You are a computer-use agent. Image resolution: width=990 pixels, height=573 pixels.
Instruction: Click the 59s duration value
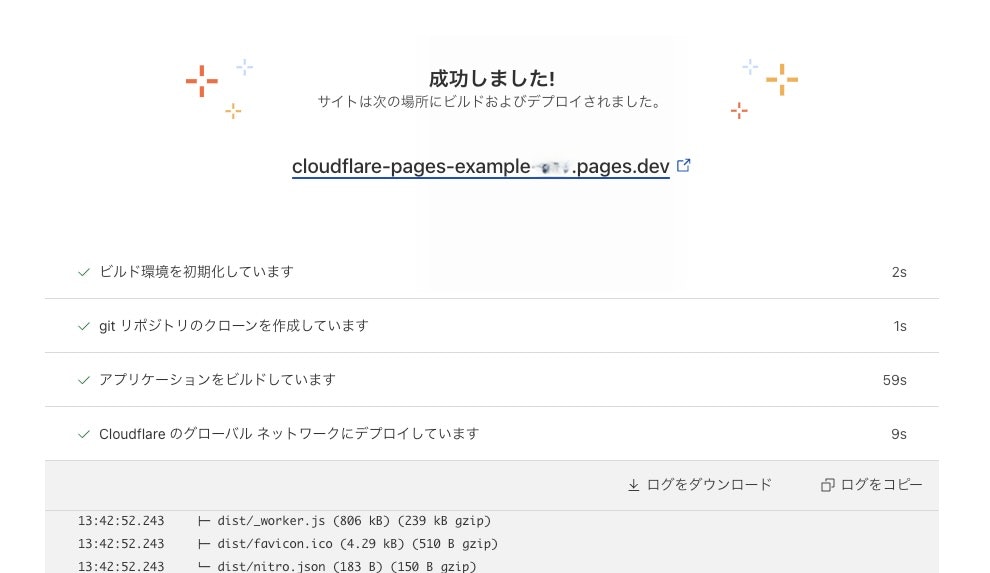click(x=895, y=381)
